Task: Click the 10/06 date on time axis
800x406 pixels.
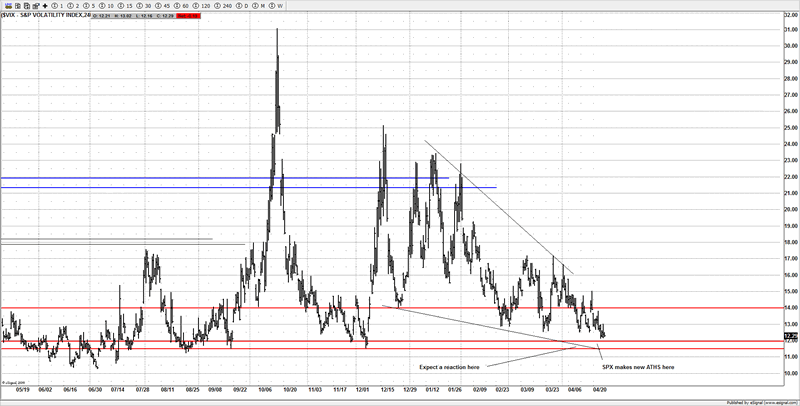Action: [x=265, y=390]
